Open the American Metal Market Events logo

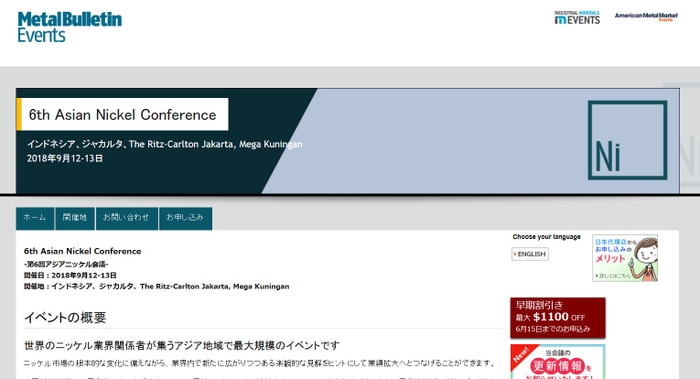click(646, 17)
